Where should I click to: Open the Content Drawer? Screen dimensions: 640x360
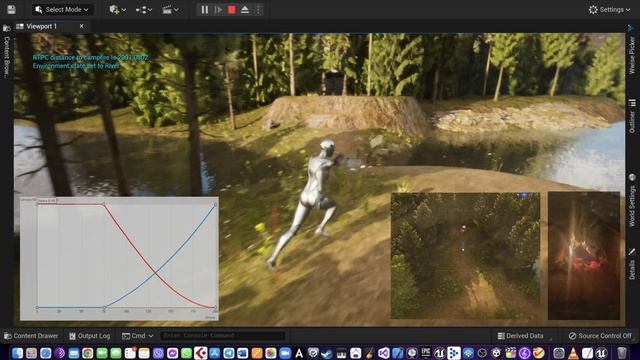(31, 336)
